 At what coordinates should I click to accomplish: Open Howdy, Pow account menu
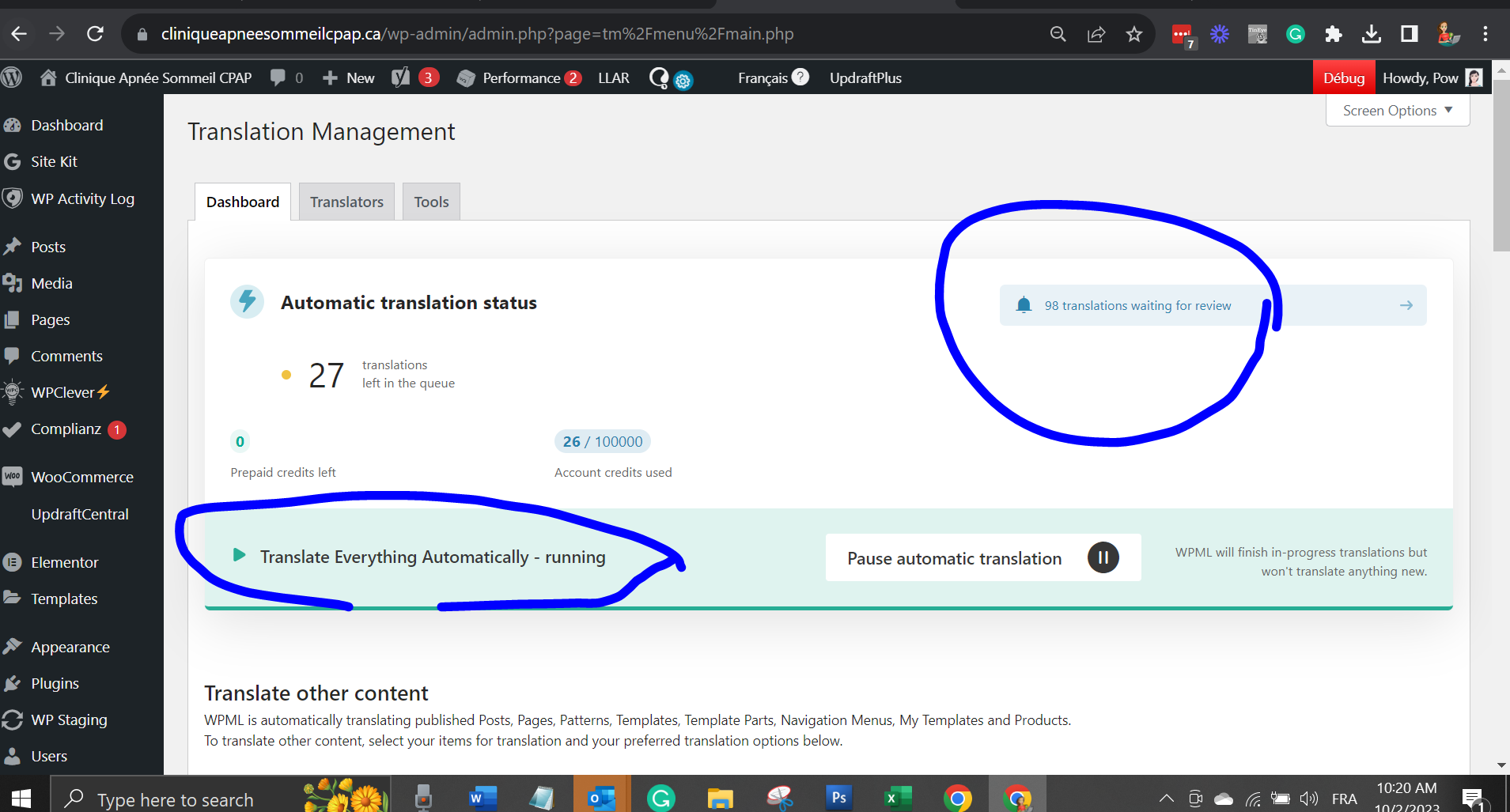(1432, 77)
